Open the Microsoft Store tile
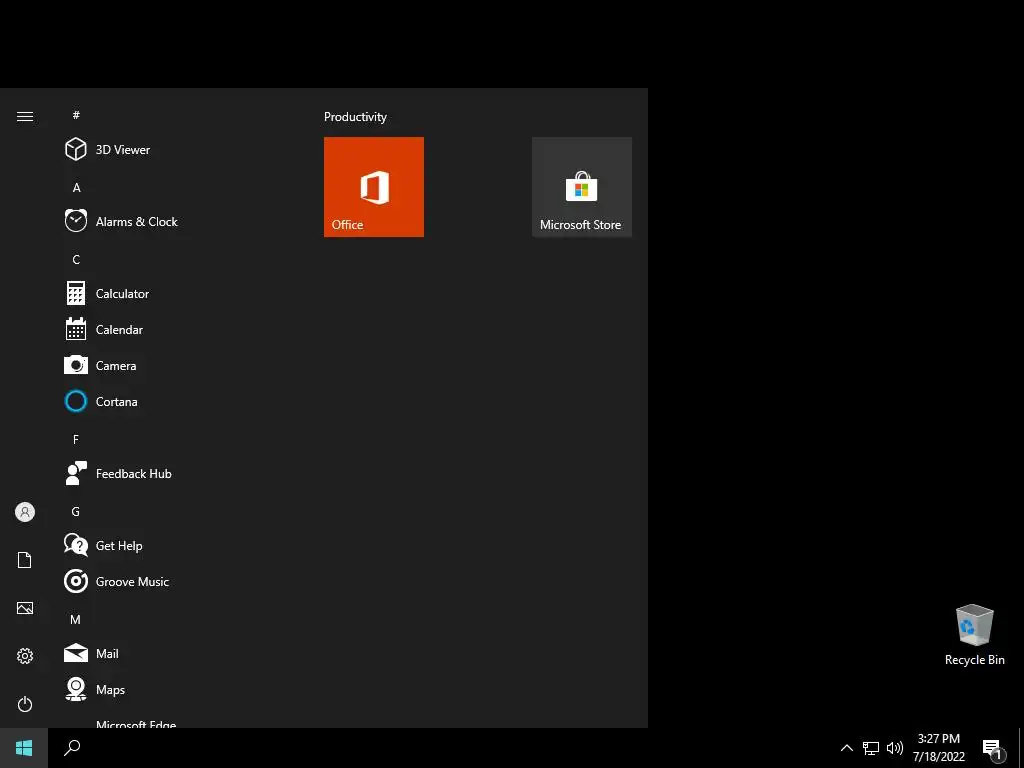This screenshot has width=1024, height=768. tap(582, 187)
